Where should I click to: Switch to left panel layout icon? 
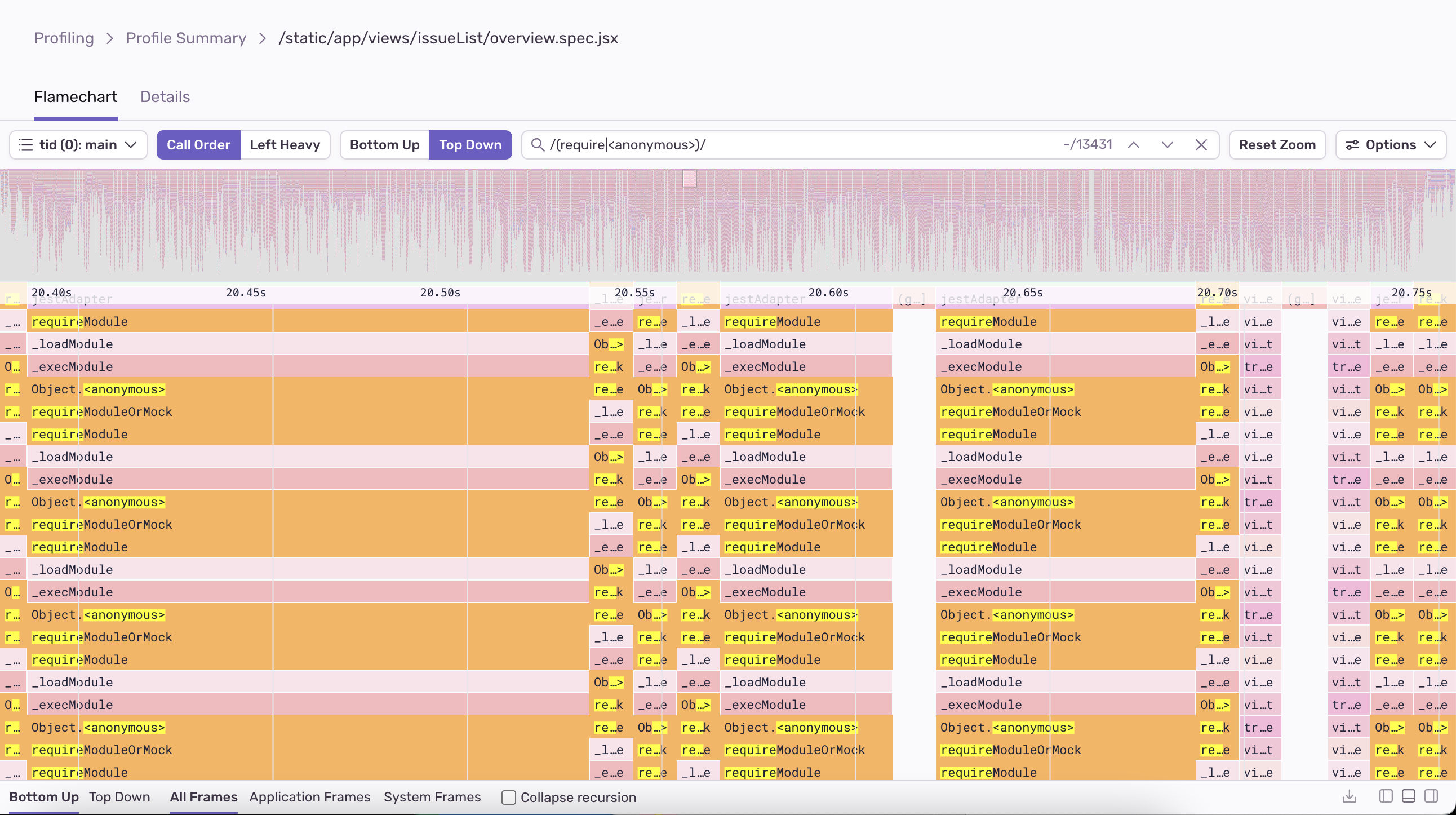click(1386, 796)
